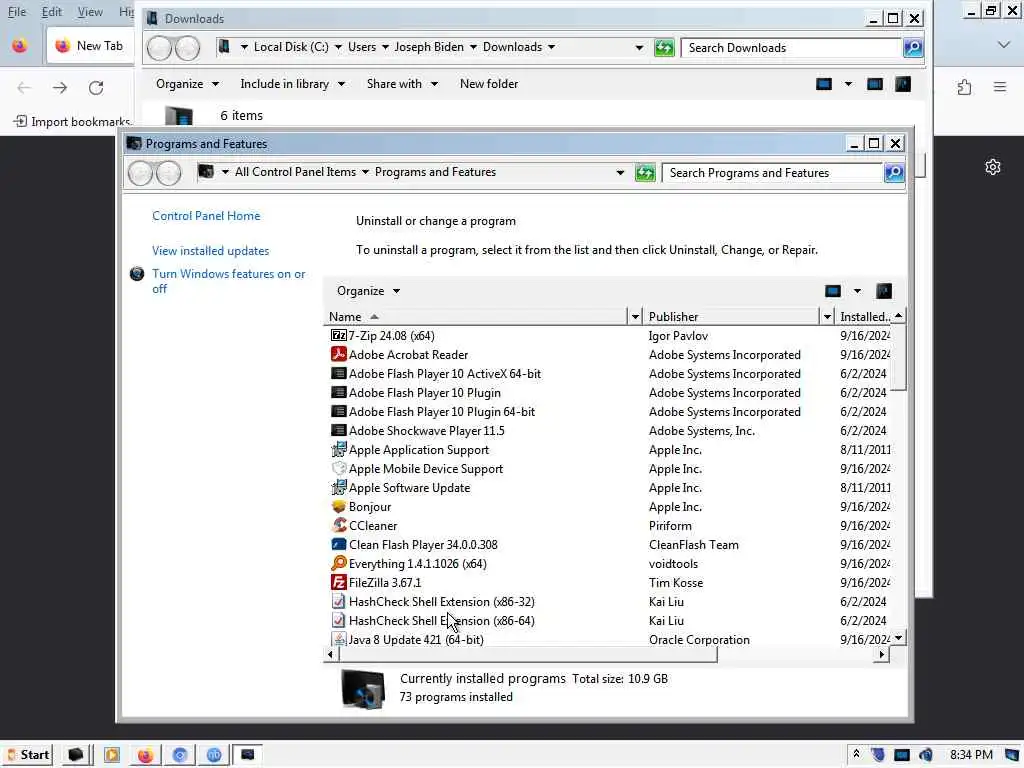1024x768 pixels.
Task: Click the CCleaner program icon
Action: tap(338, 526)
